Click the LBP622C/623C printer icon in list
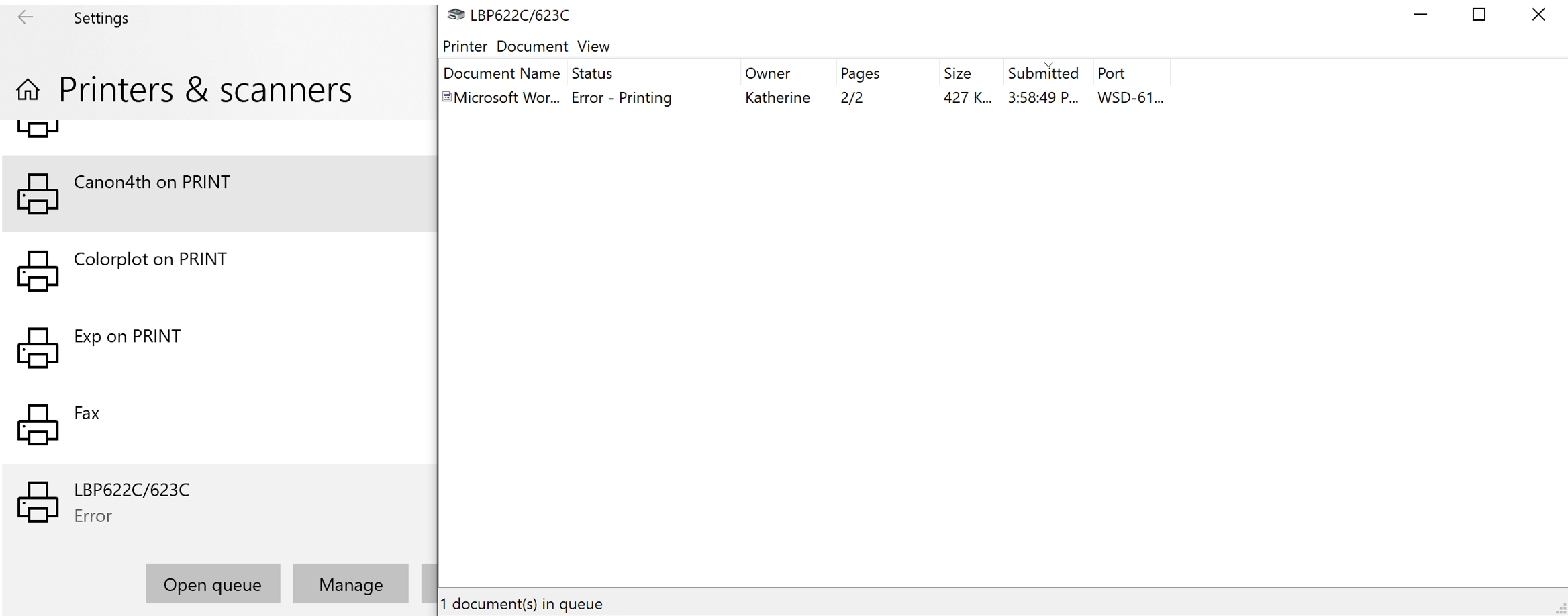 38,502
